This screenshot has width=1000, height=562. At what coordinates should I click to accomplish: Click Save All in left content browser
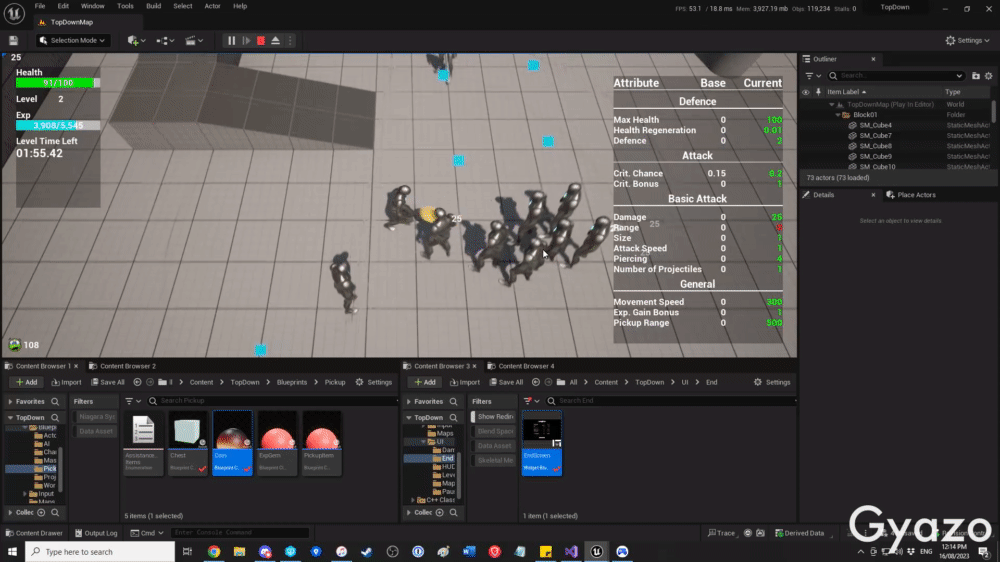click(x=107, y=382)
